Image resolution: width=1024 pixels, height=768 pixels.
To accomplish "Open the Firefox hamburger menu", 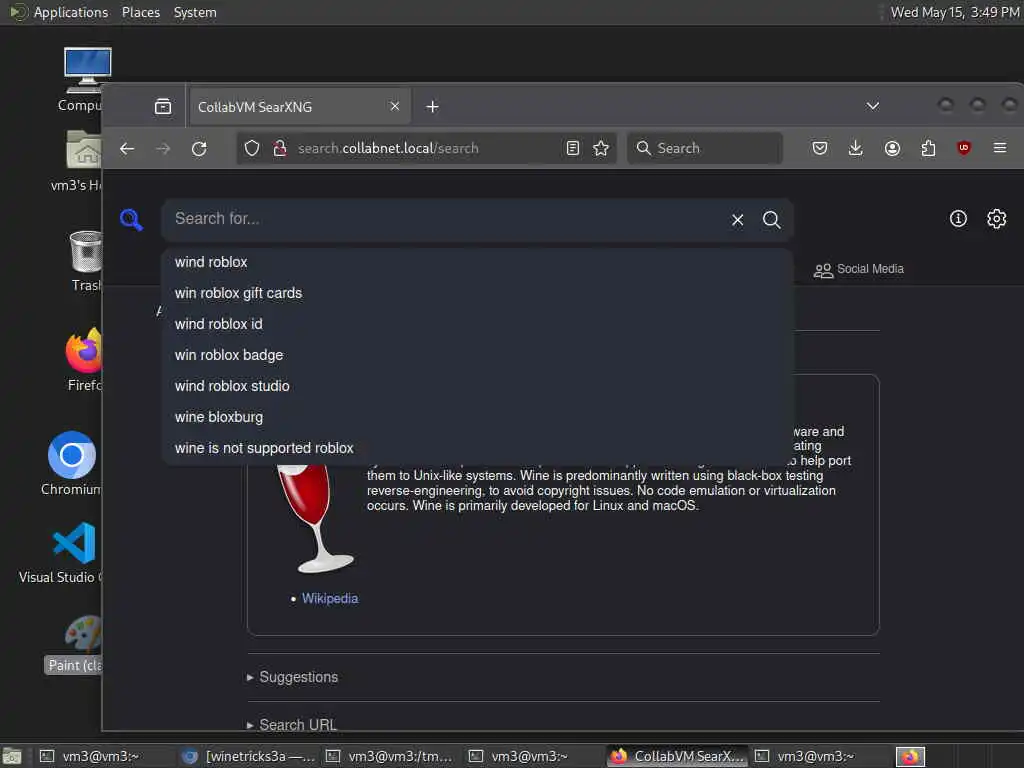I will [x=1000, y=148].
